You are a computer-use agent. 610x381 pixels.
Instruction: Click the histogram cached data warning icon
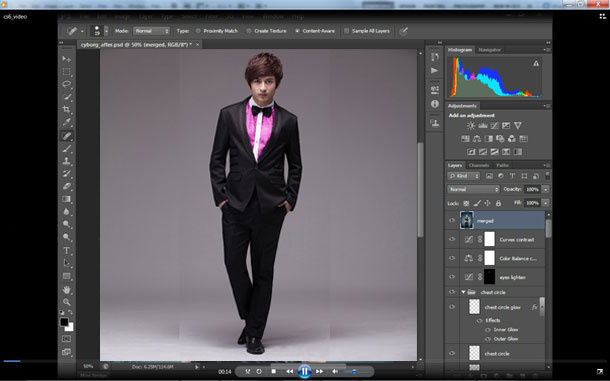click(536, 63)
